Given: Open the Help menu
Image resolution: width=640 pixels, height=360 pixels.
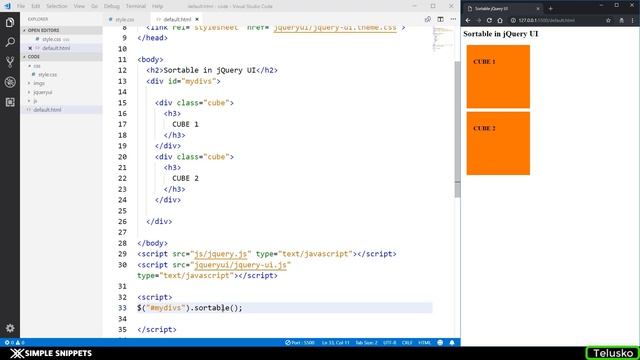Looking at the screenshot, I should click(x=158, y=6).
